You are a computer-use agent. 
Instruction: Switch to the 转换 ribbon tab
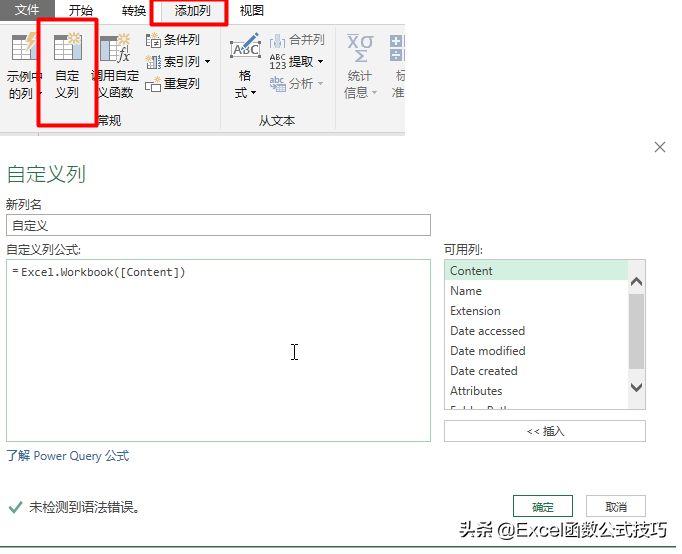click(x=134, y=10)
